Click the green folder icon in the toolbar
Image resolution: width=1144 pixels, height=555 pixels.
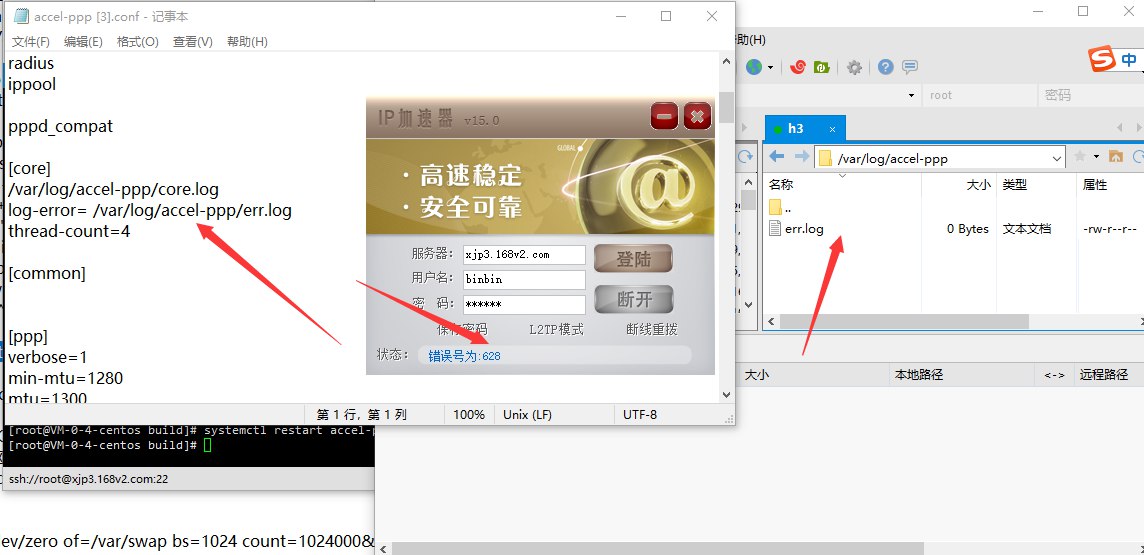[x=822, y=67]
